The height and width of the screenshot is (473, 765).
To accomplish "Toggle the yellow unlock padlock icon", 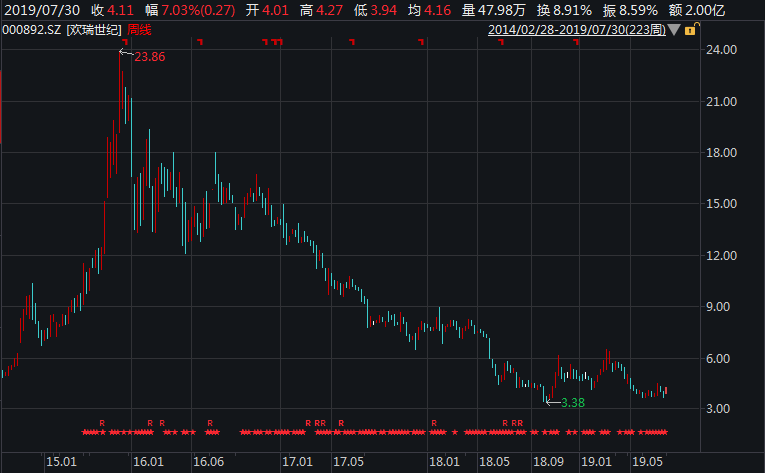I will (692, 29).
